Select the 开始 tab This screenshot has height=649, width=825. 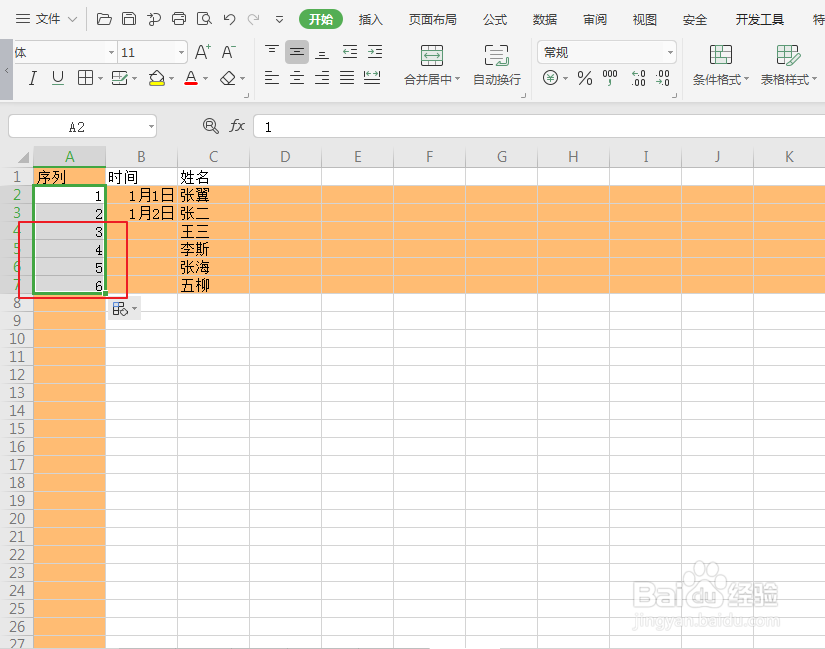tap(321, 19)
